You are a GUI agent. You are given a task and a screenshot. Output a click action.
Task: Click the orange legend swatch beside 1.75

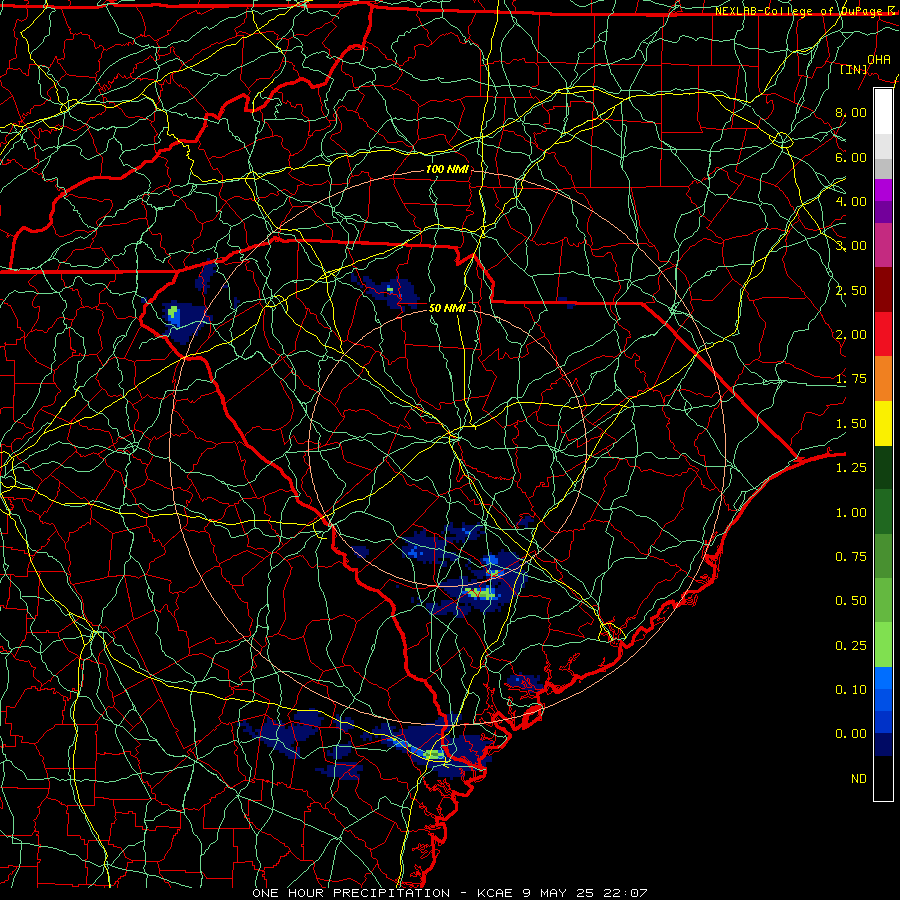(x=883, y=379)
